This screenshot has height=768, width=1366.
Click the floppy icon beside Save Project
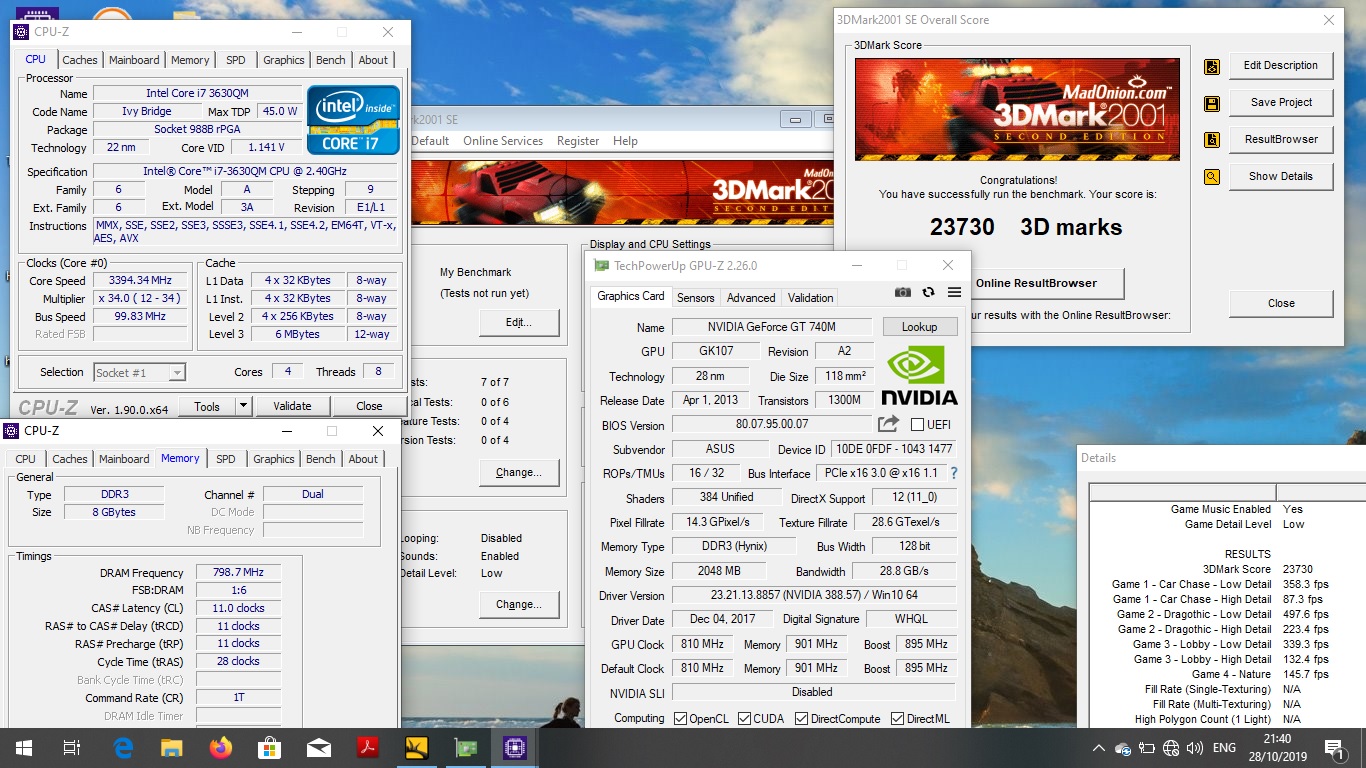(1212, 104)
